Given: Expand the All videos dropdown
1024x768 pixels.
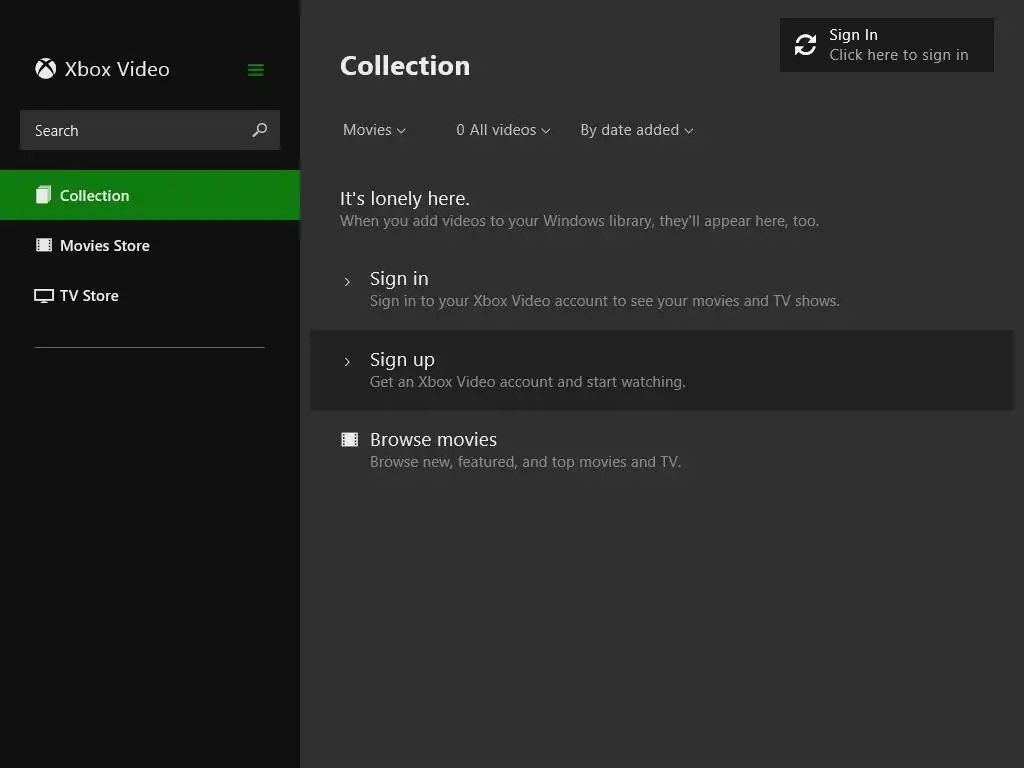Looking at the screenshot, I should pyautogui.click(x=503, y=130).
